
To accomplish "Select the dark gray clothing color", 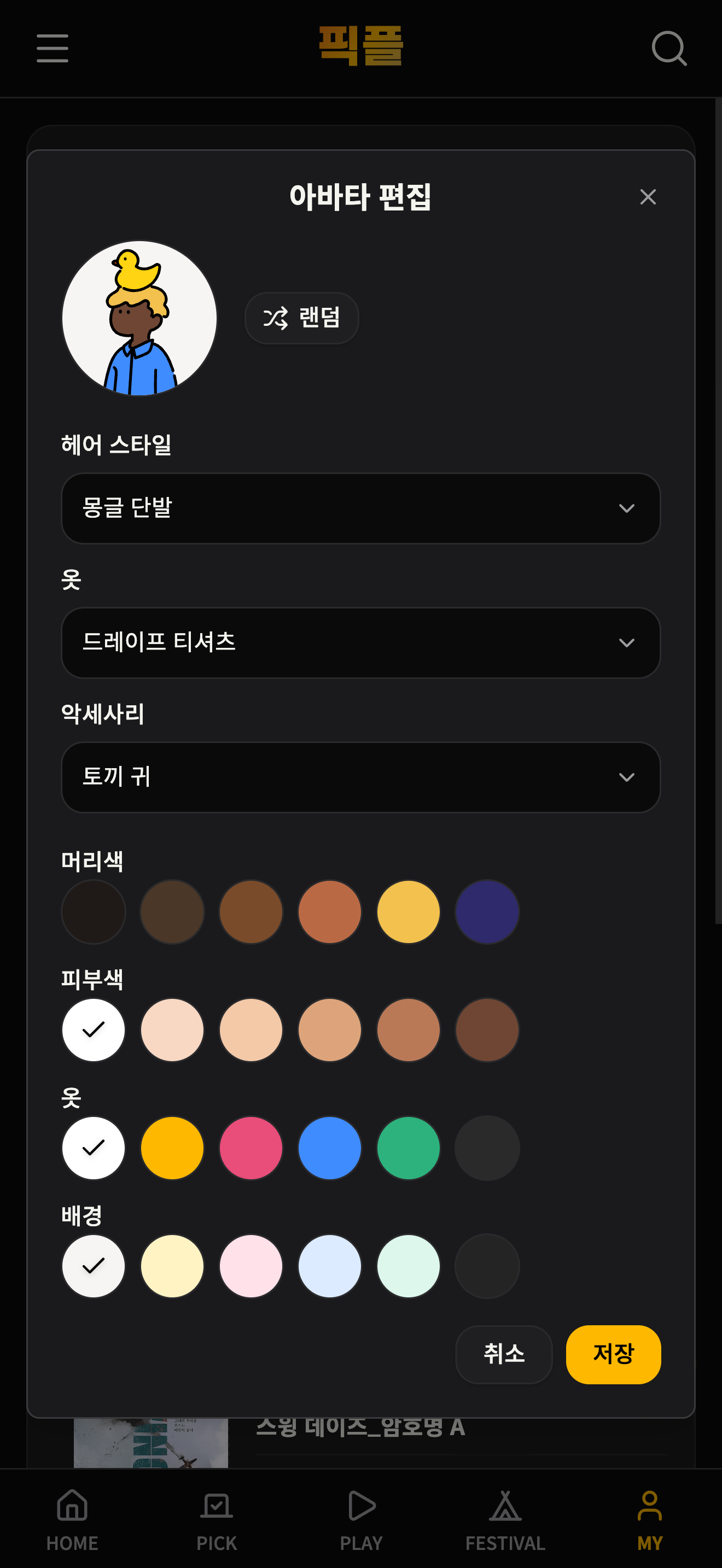I will pos(487,1148).
